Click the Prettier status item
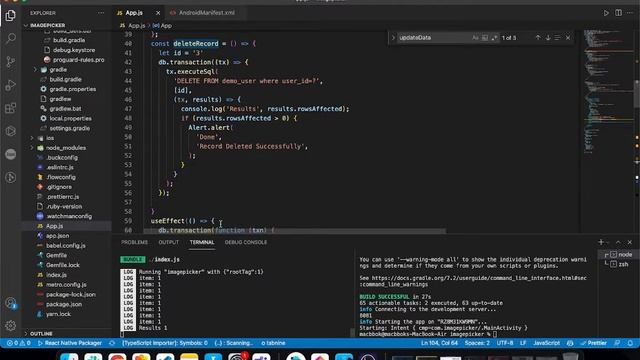640x360 pixels. [x=593, y=343]
